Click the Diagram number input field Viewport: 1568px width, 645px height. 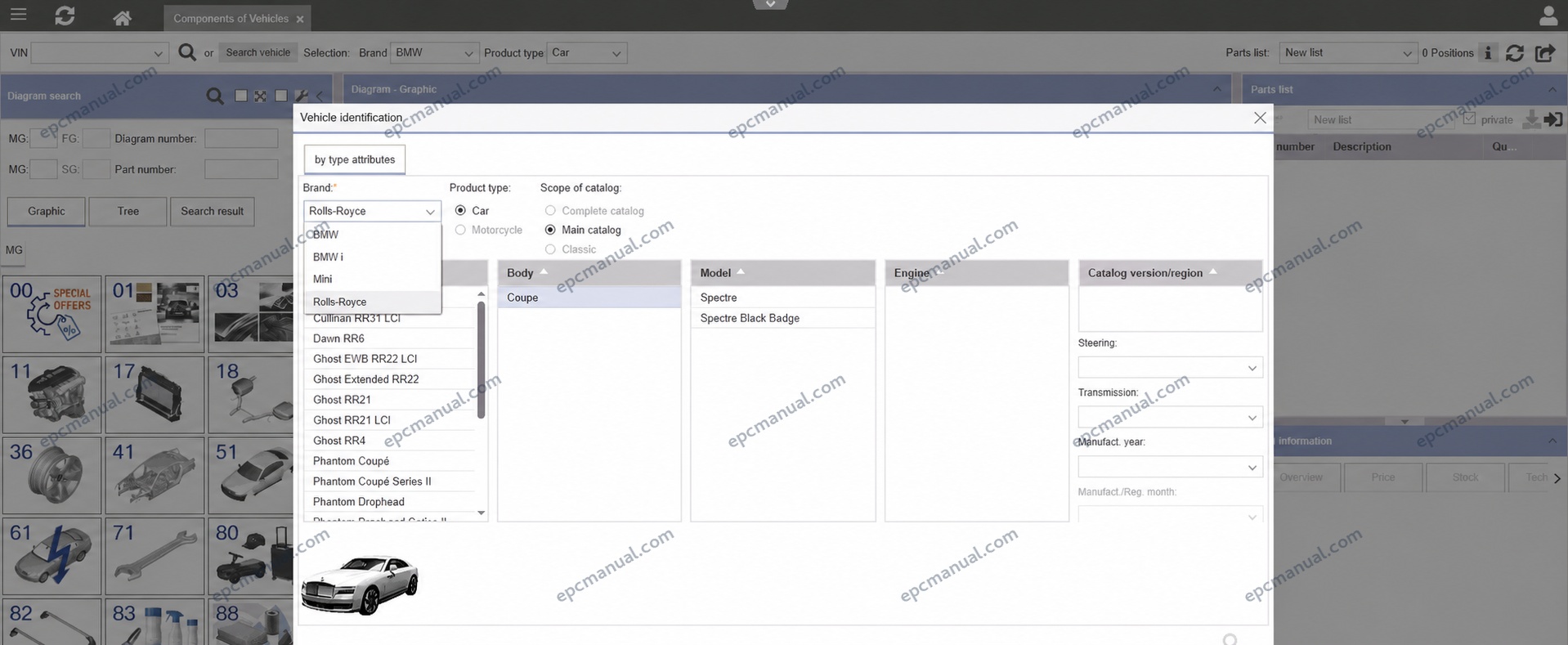click(x=241, y=139)
